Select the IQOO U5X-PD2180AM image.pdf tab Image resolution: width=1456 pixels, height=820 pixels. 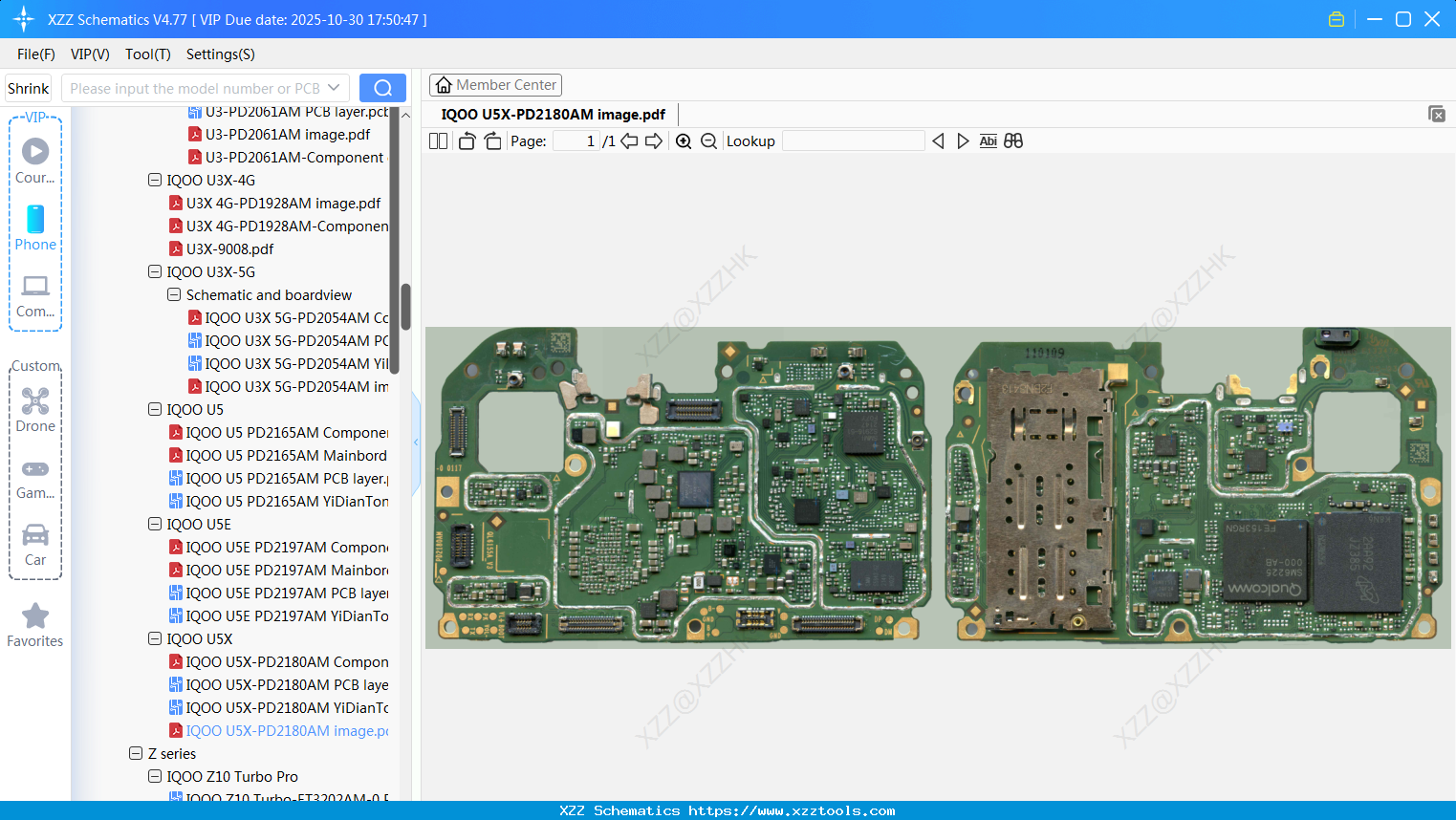point(553,114)
